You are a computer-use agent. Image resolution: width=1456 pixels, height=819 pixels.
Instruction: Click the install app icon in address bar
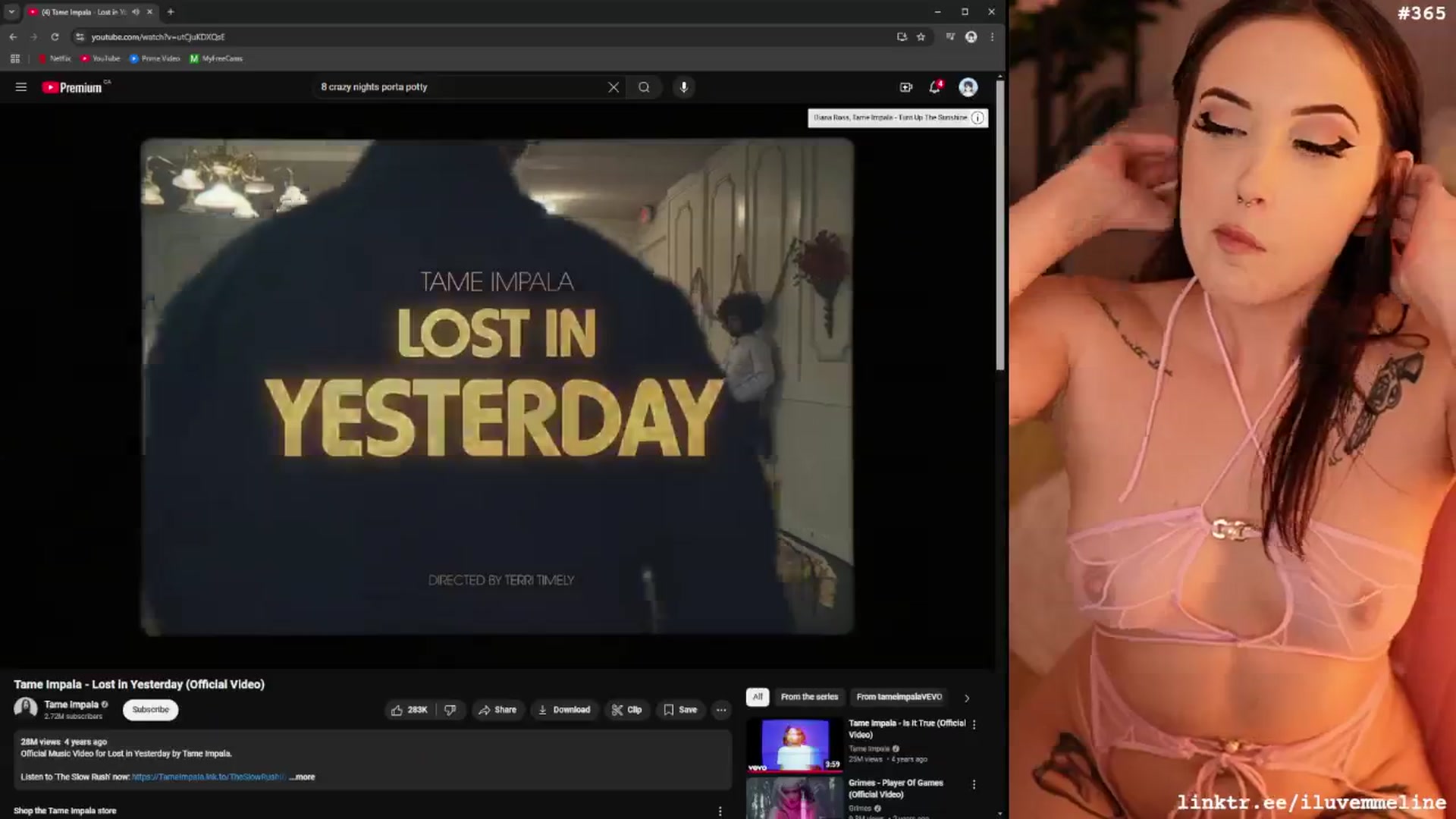pyautogui.click(x=902, y=36)
